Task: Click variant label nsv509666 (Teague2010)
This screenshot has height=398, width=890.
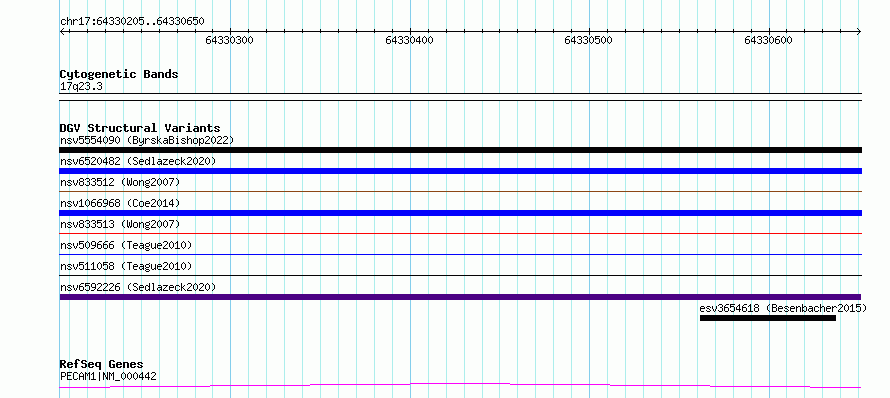Action: [x=126, y=245]
